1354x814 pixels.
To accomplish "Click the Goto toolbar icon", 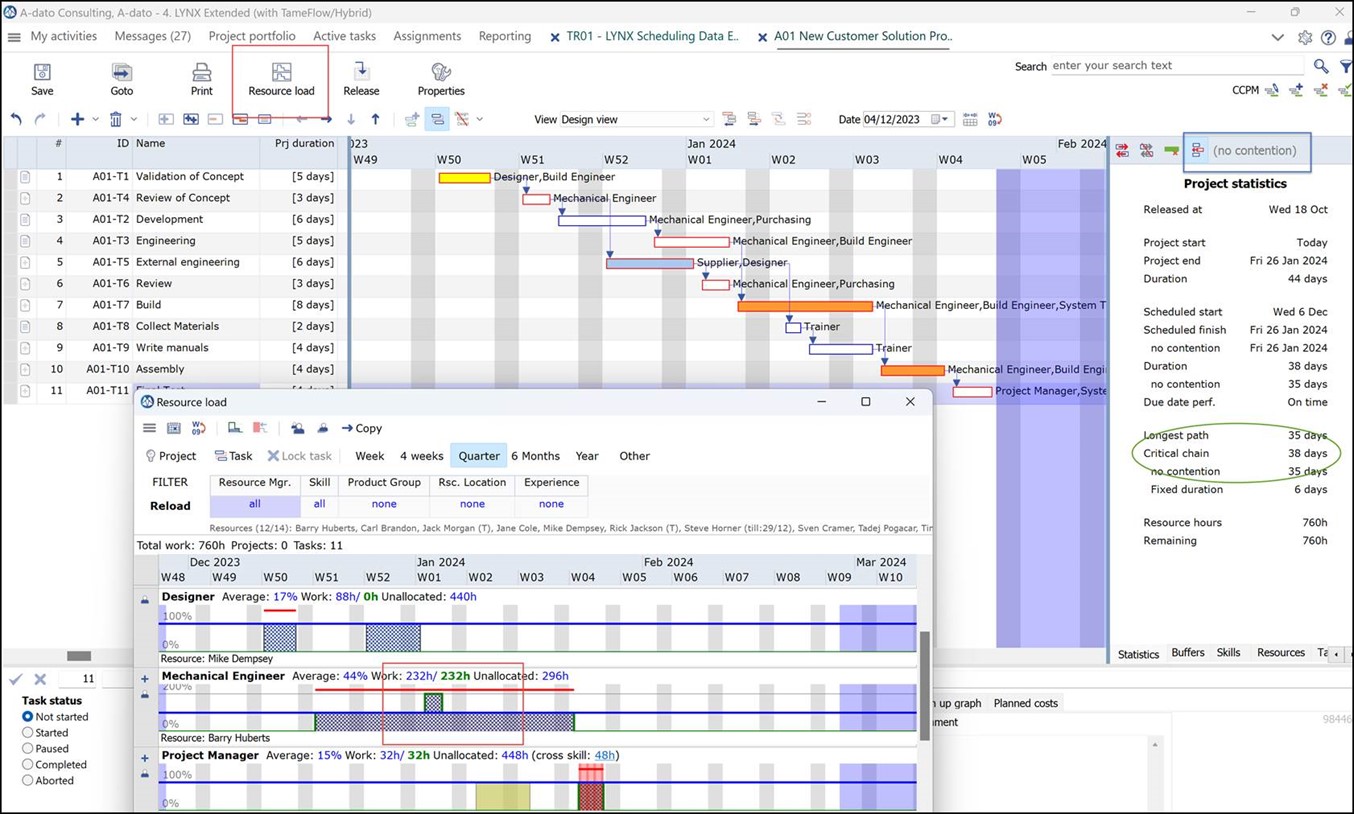I will pos(121,79).
